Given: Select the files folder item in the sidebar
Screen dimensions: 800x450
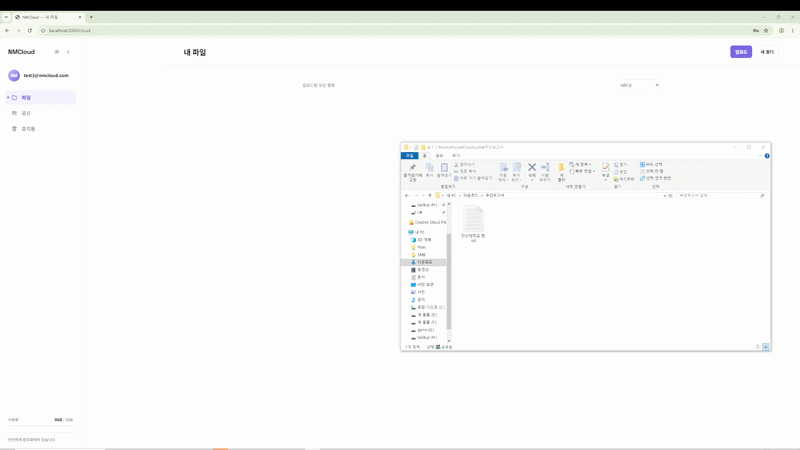Looking at the screenshot, I should (x=40, y=97).
